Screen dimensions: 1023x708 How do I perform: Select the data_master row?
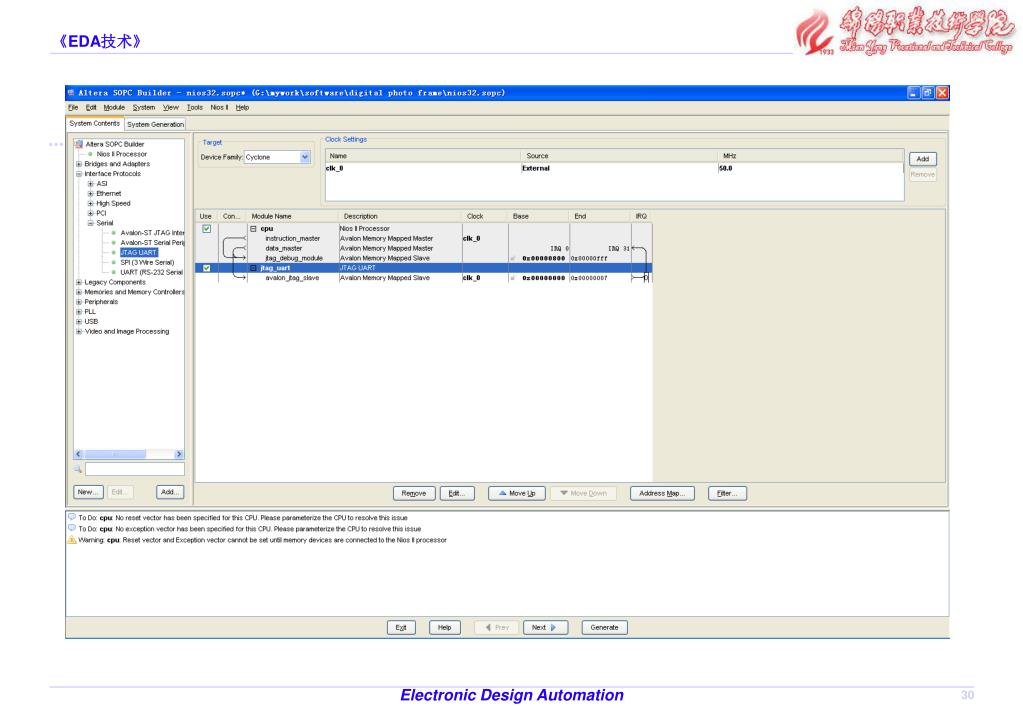coord(424,249)
